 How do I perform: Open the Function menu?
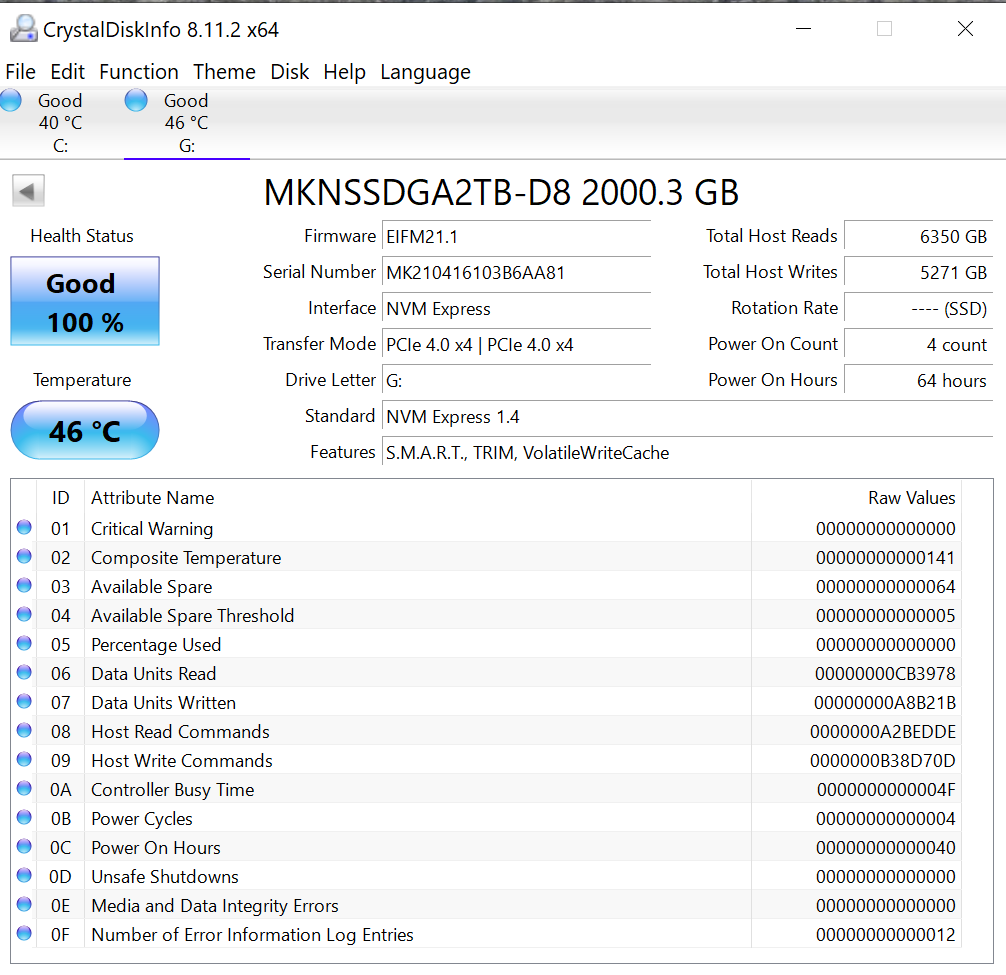coord(138,72)
